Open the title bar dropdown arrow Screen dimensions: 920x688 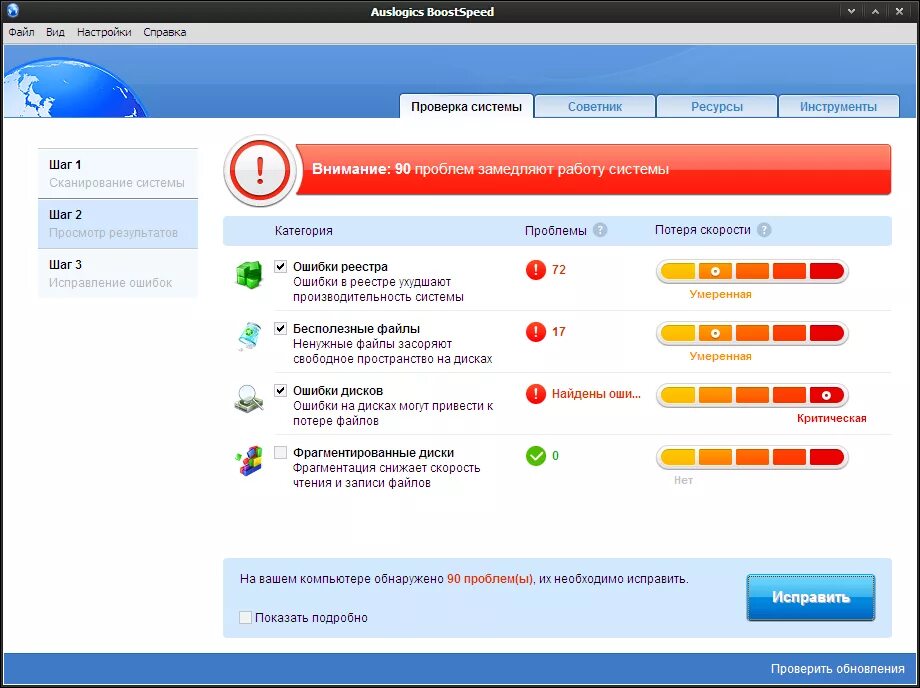tap(851, 10)
